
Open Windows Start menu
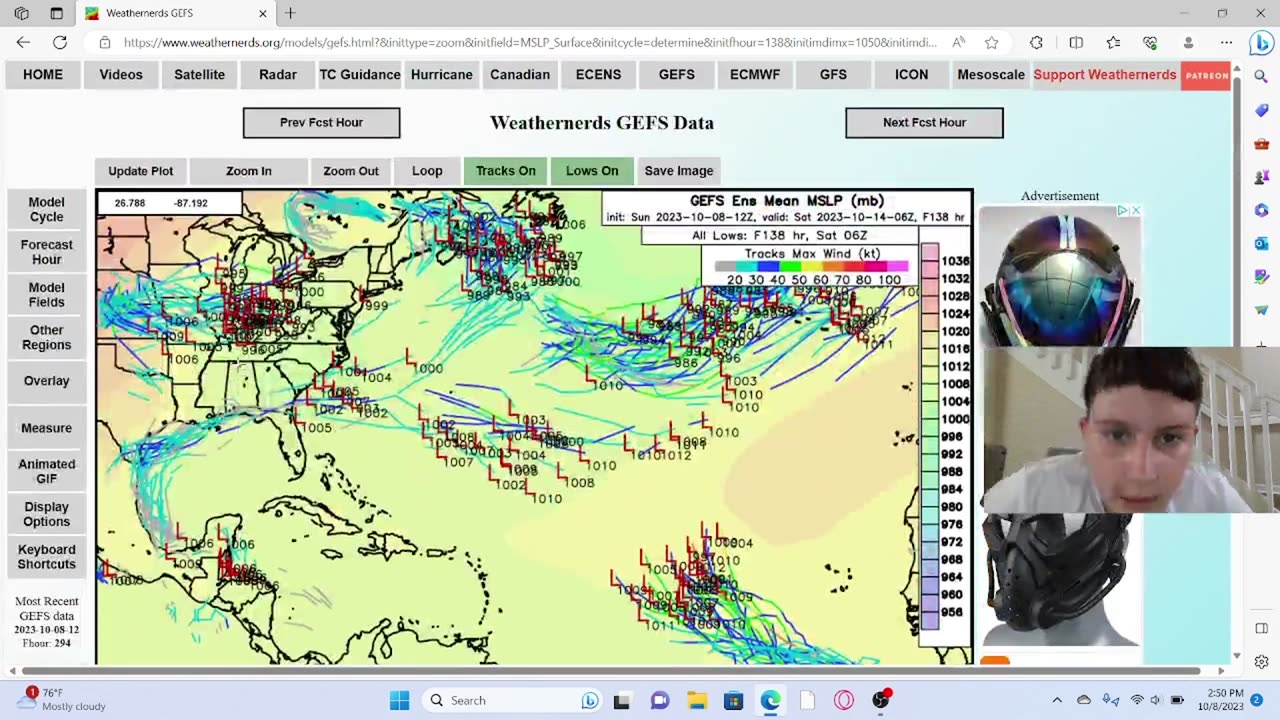[399, 700]
